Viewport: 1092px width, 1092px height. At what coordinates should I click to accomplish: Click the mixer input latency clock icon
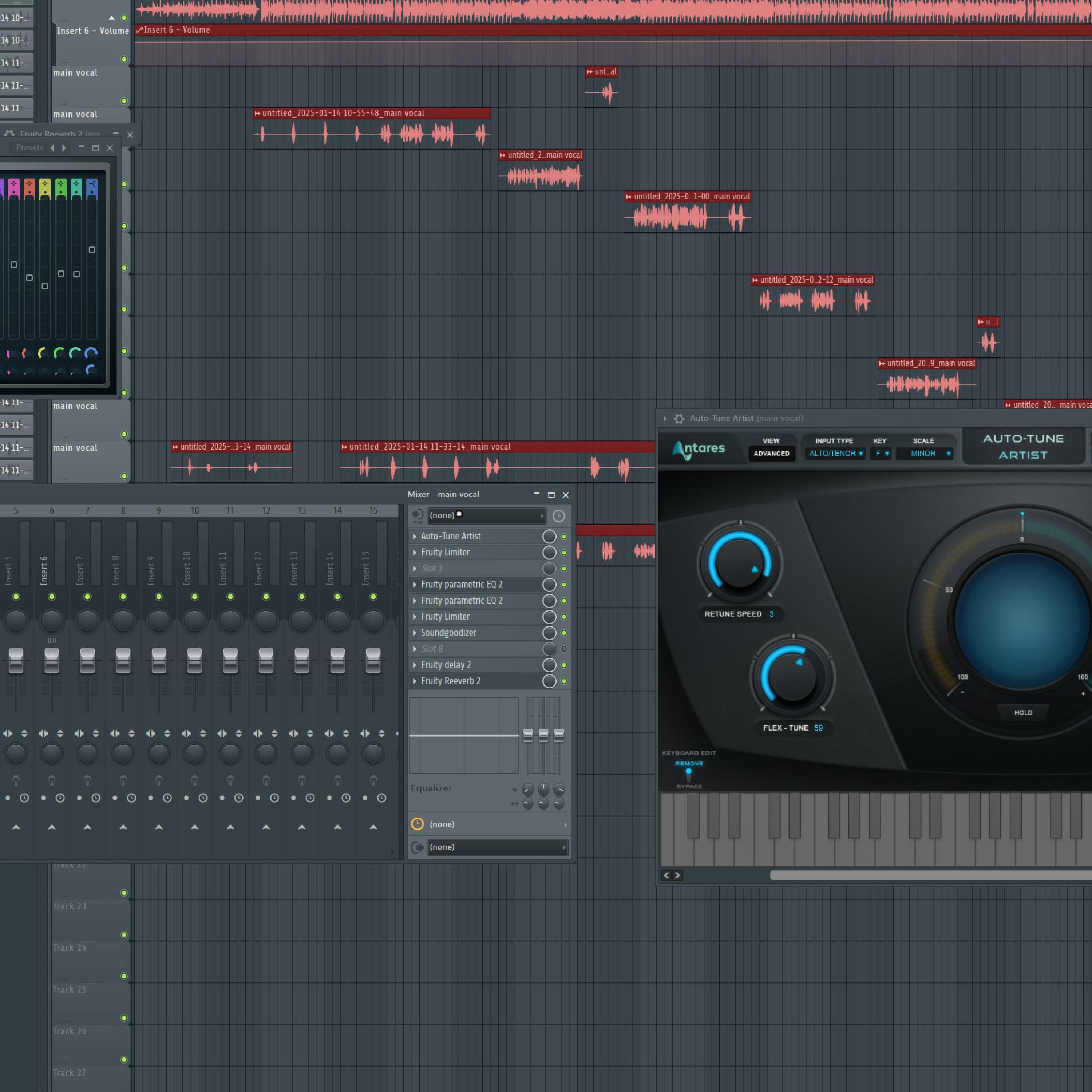[558, 515]
